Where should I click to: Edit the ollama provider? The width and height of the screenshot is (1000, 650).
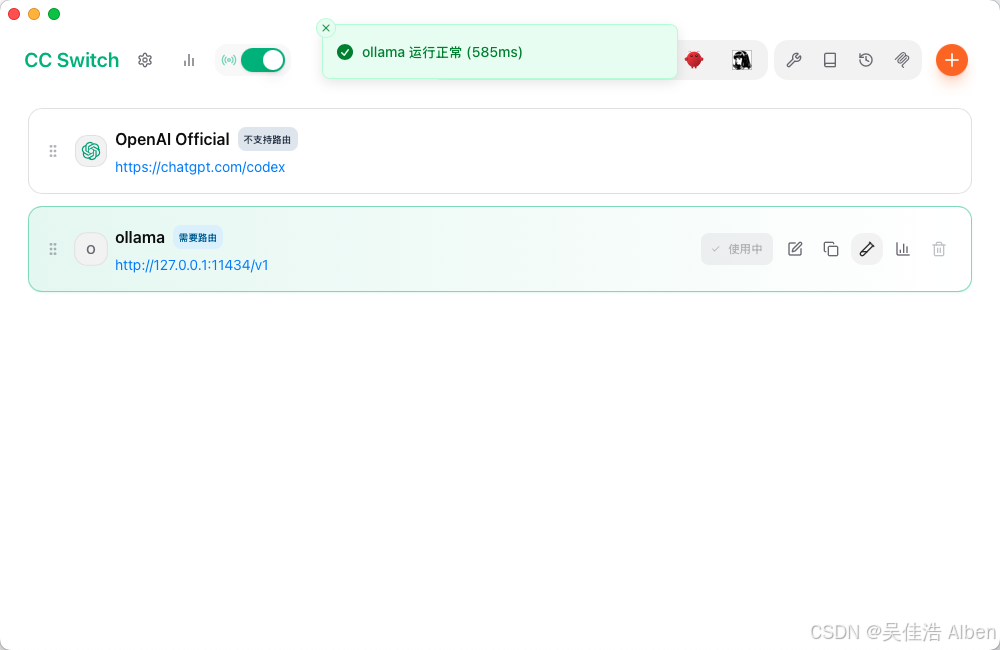click(795, 249)
